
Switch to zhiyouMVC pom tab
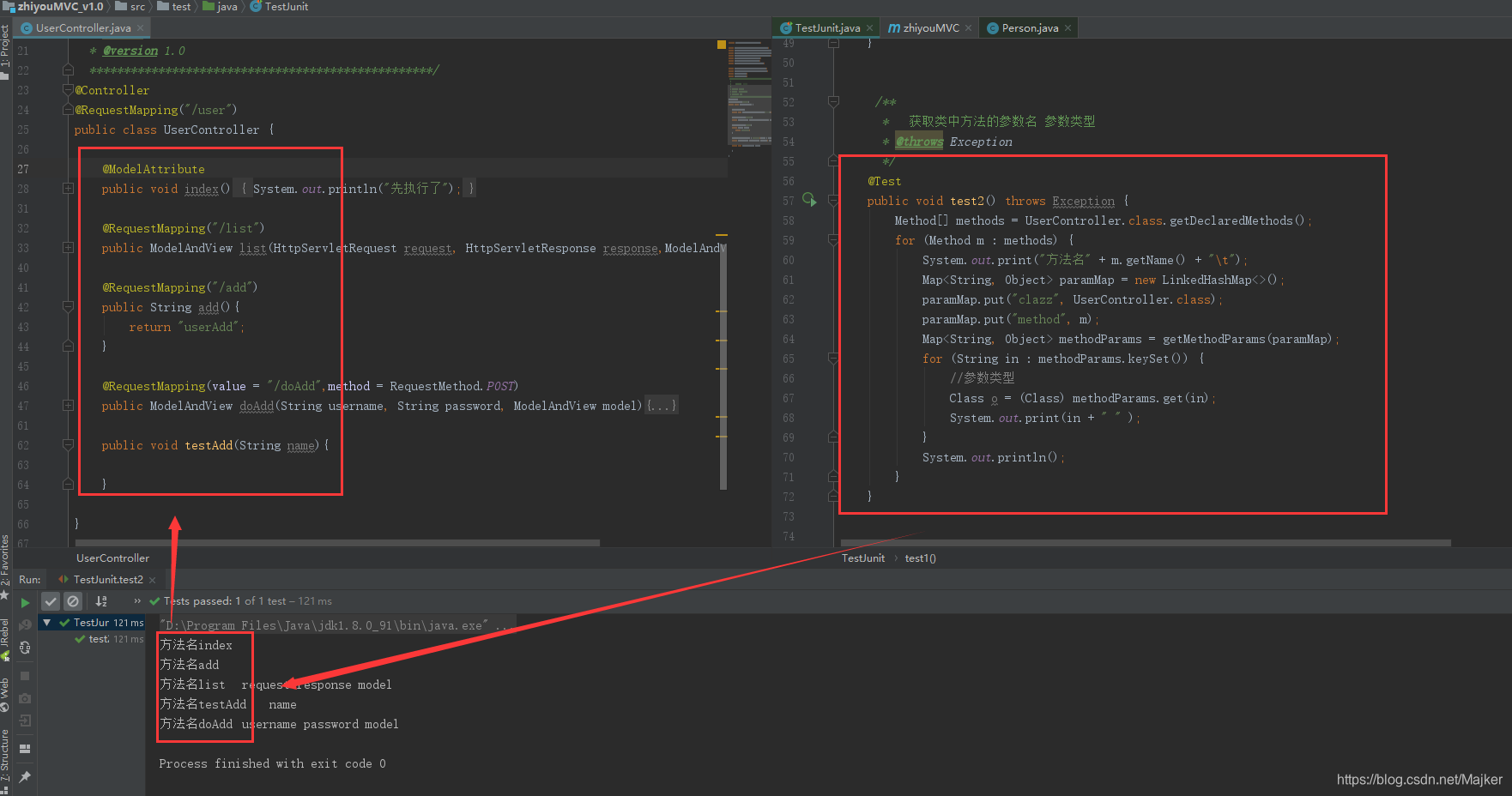click(931, 28)
